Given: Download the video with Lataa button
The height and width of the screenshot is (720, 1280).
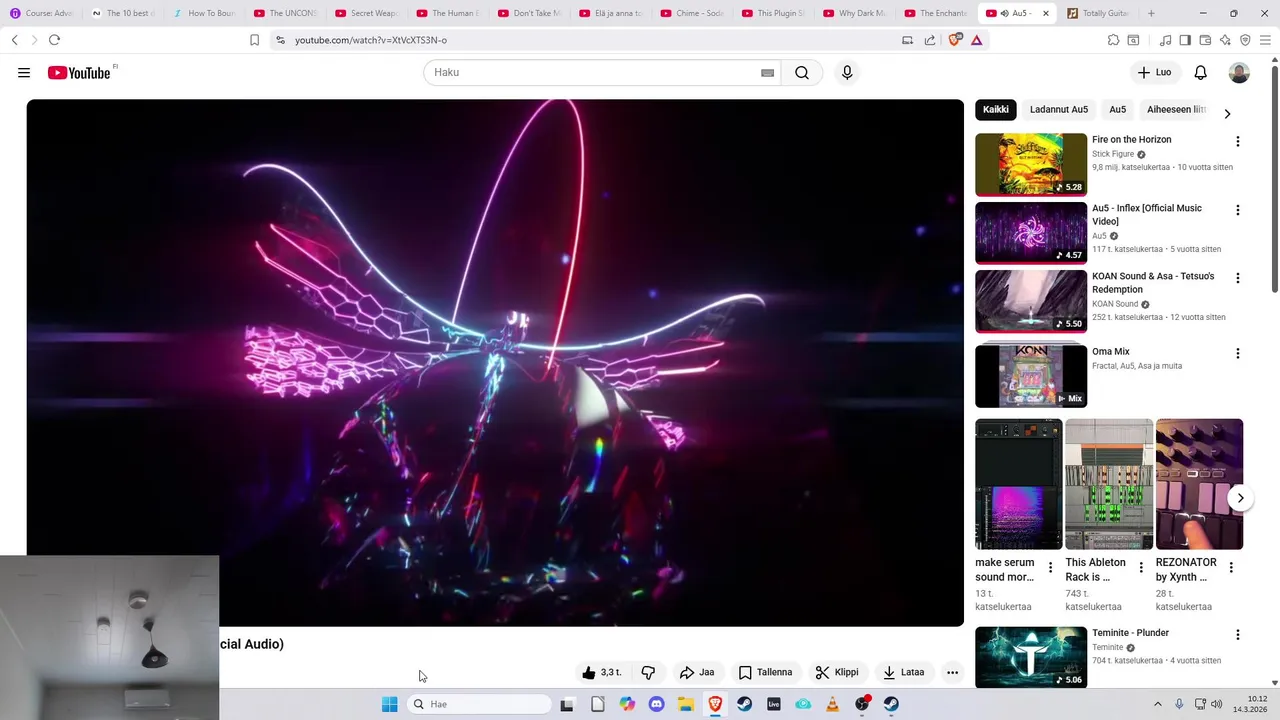Looking at the screenshot, I should click(x=903, y=673).
